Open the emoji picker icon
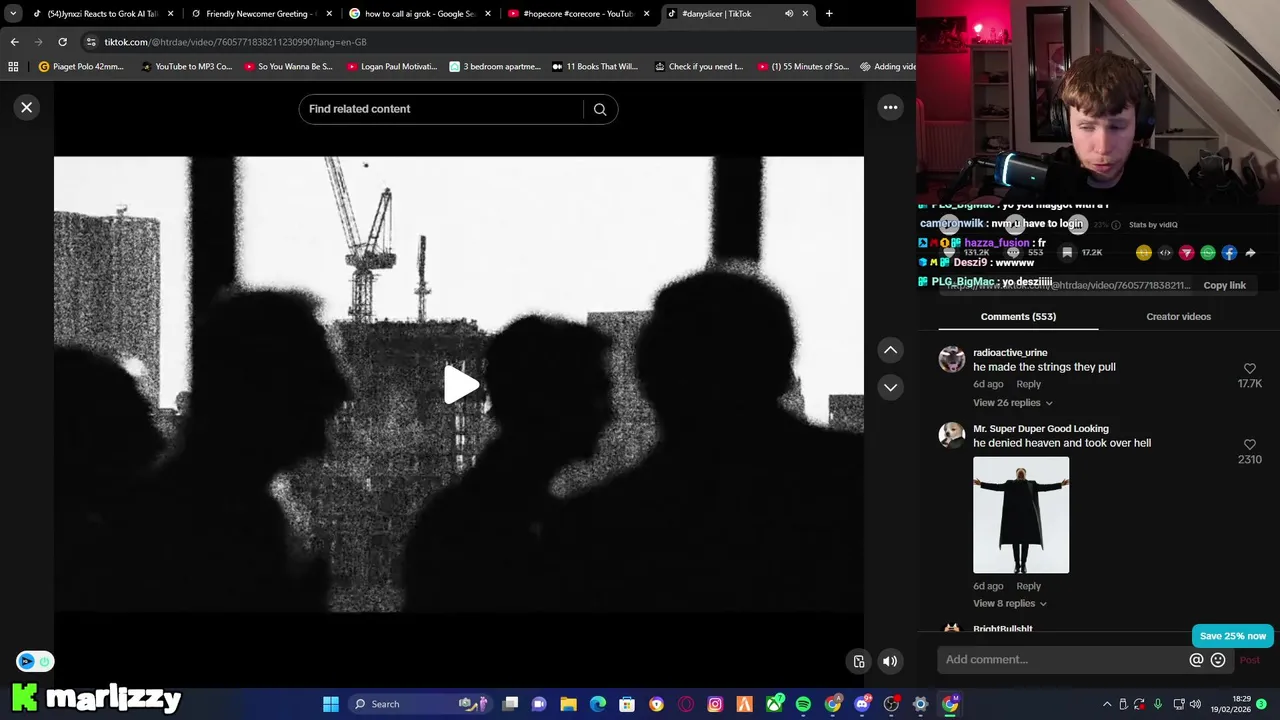The width and height of the screenshot is (1280, 720). pos(1218,660)
